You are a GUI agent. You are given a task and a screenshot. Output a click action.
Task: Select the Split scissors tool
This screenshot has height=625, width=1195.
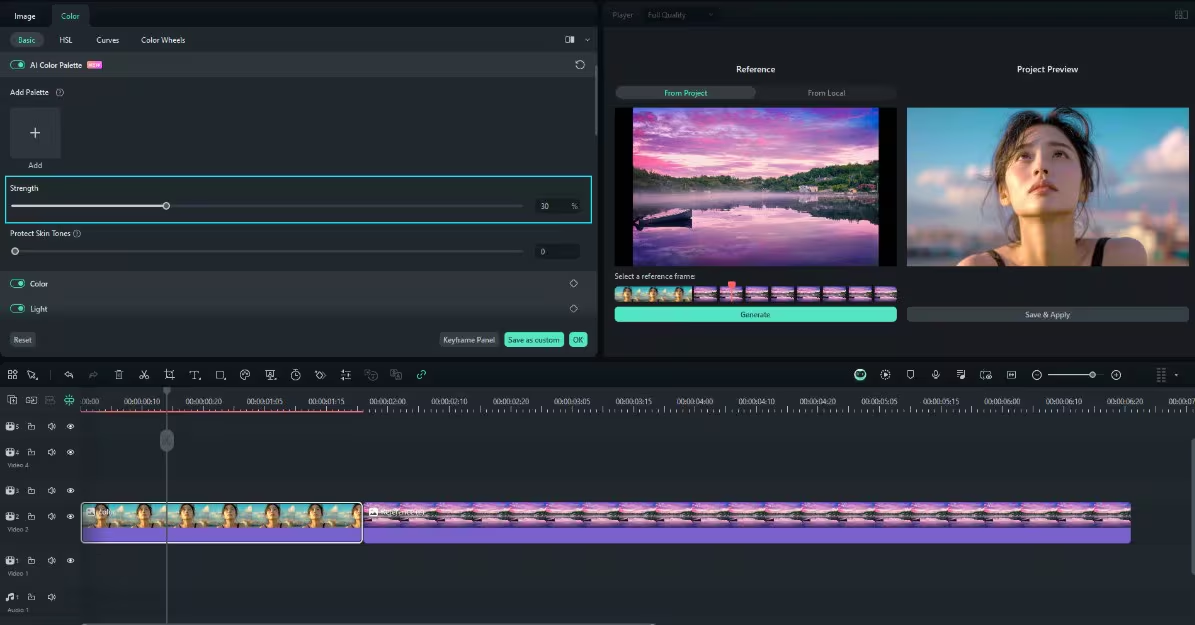[x=144, y=375]
